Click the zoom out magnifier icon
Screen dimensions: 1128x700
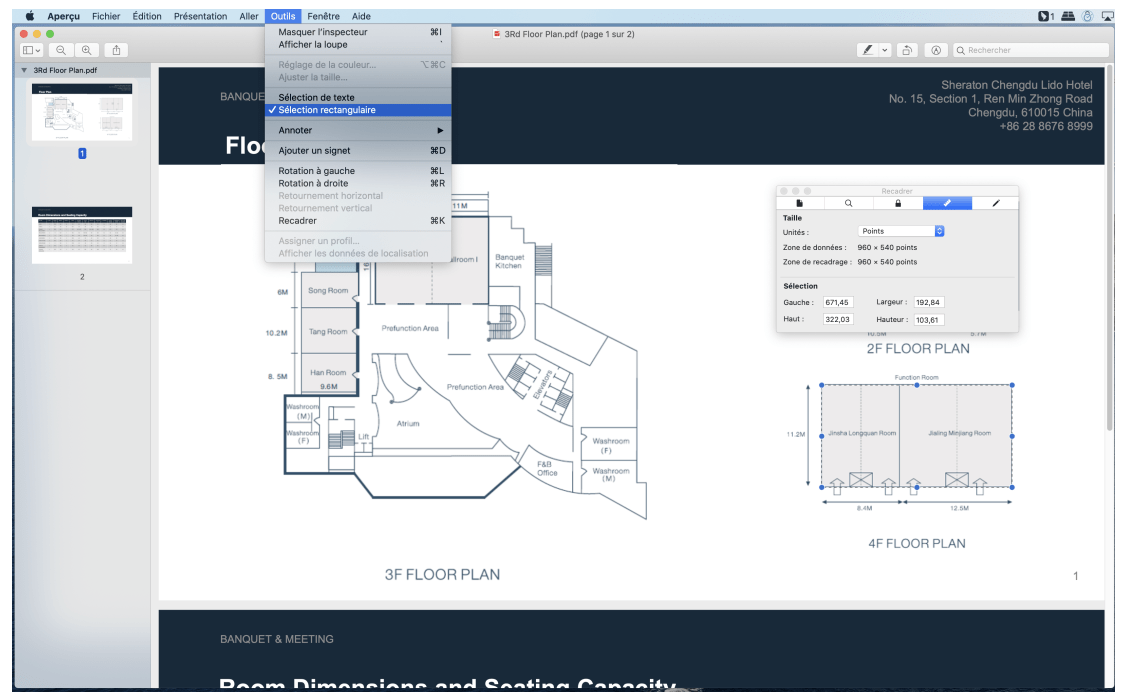pyautogui.click(x=61, y=50)
